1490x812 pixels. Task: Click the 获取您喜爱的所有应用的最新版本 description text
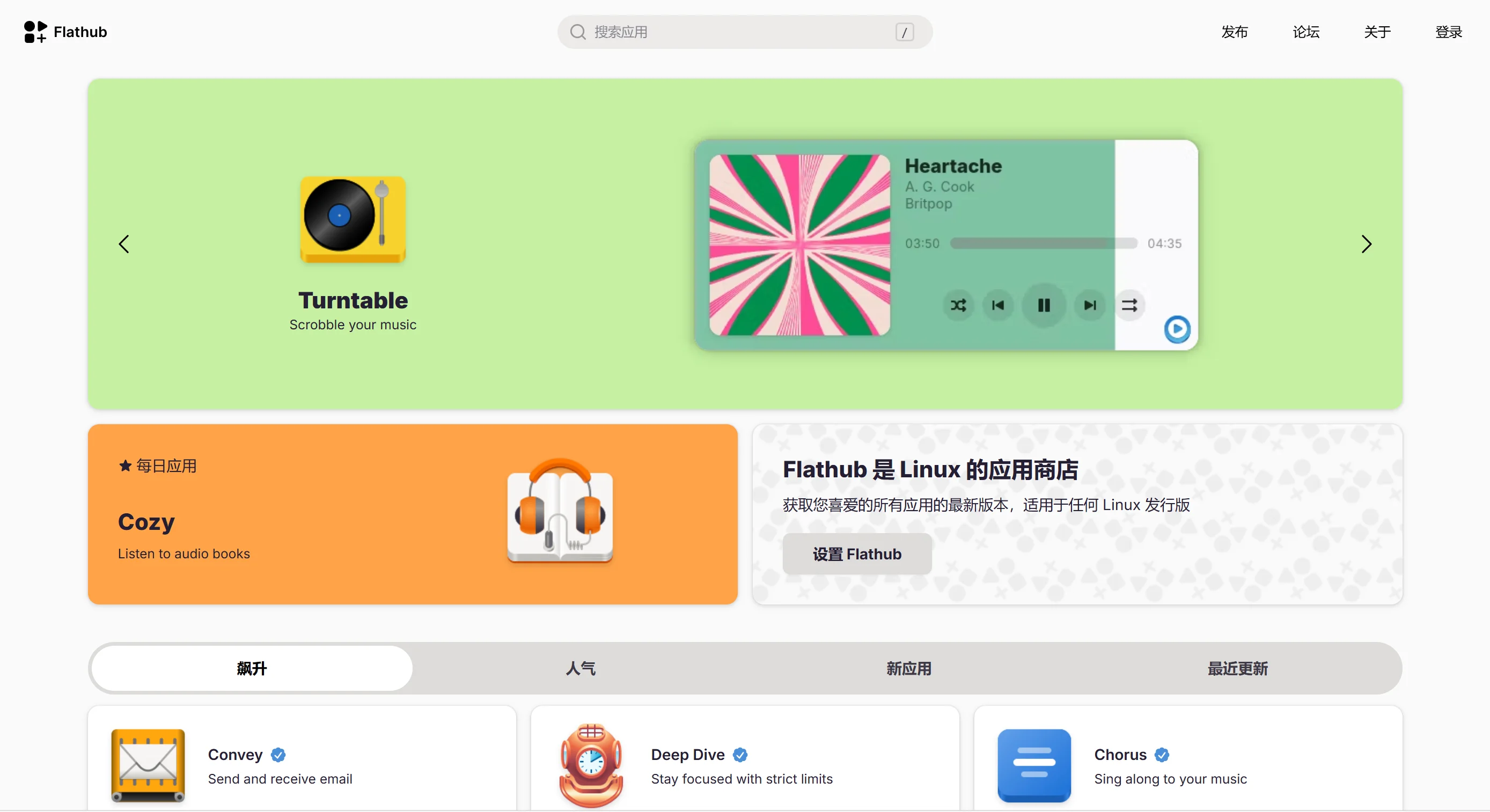pos(986,505)
